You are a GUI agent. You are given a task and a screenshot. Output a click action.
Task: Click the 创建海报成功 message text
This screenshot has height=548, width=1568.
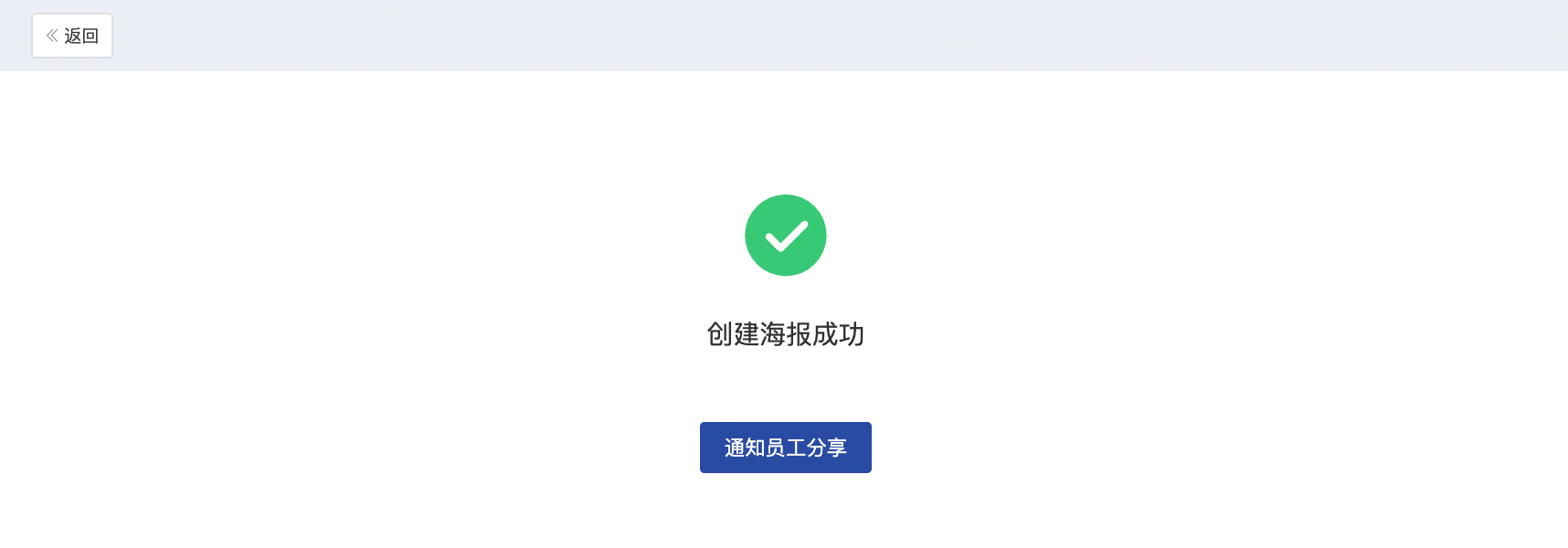pos(786,334)
